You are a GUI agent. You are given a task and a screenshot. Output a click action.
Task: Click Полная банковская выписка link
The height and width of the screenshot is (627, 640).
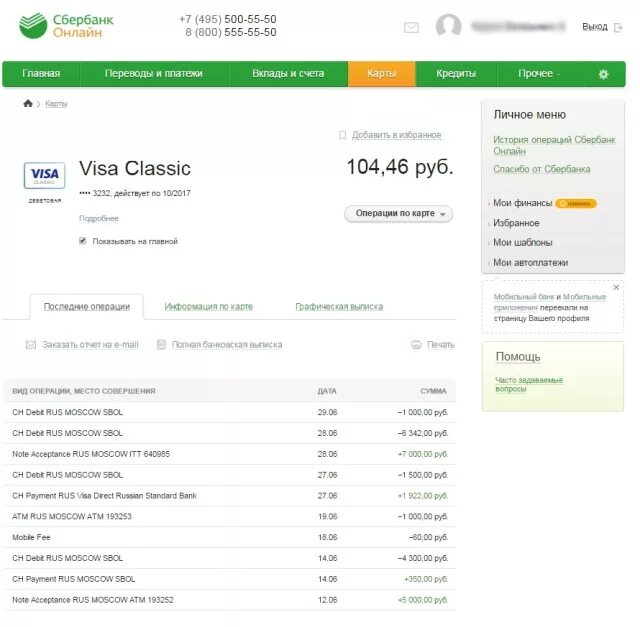click(227, 345)
